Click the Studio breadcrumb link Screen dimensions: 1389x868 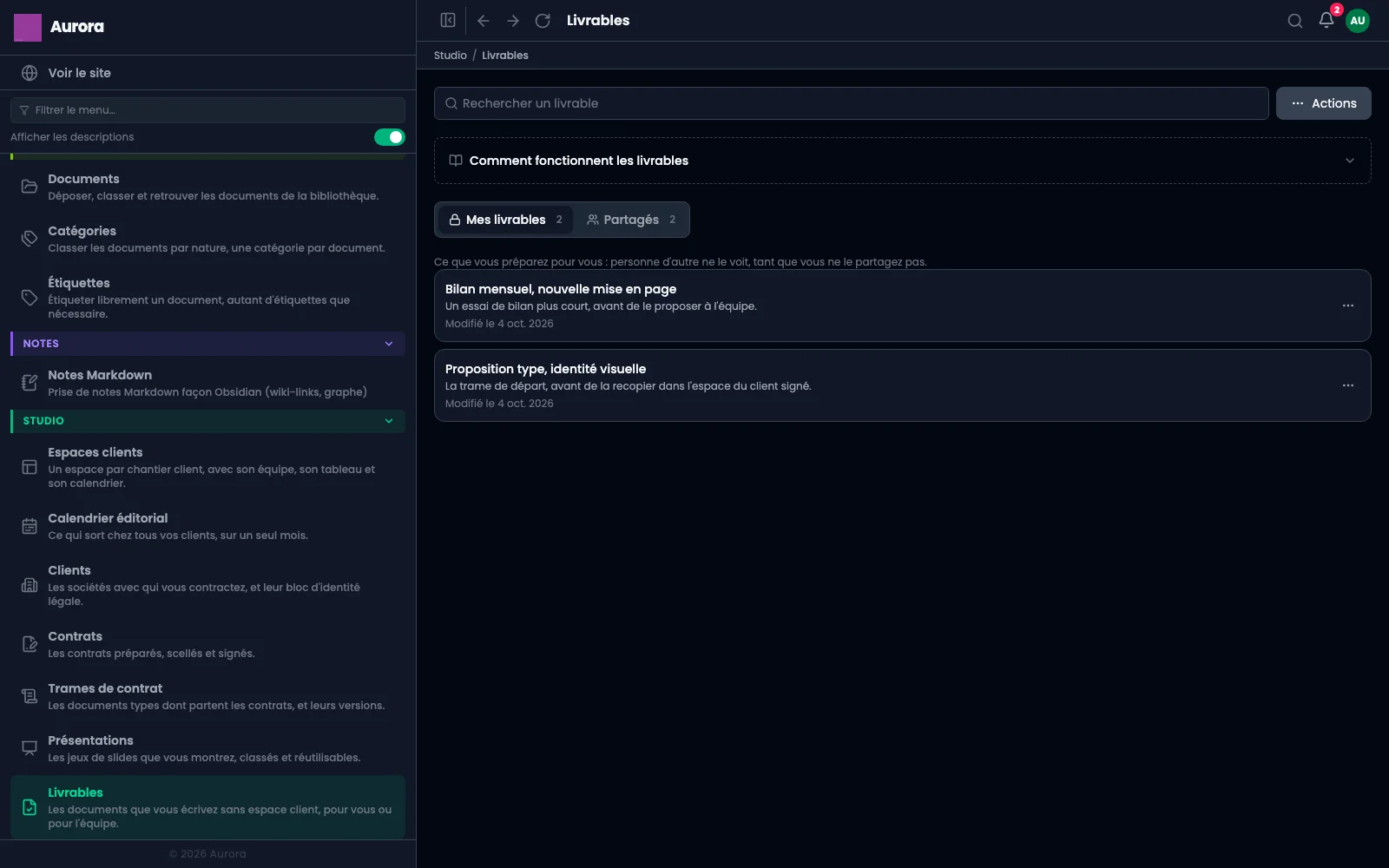451,56
